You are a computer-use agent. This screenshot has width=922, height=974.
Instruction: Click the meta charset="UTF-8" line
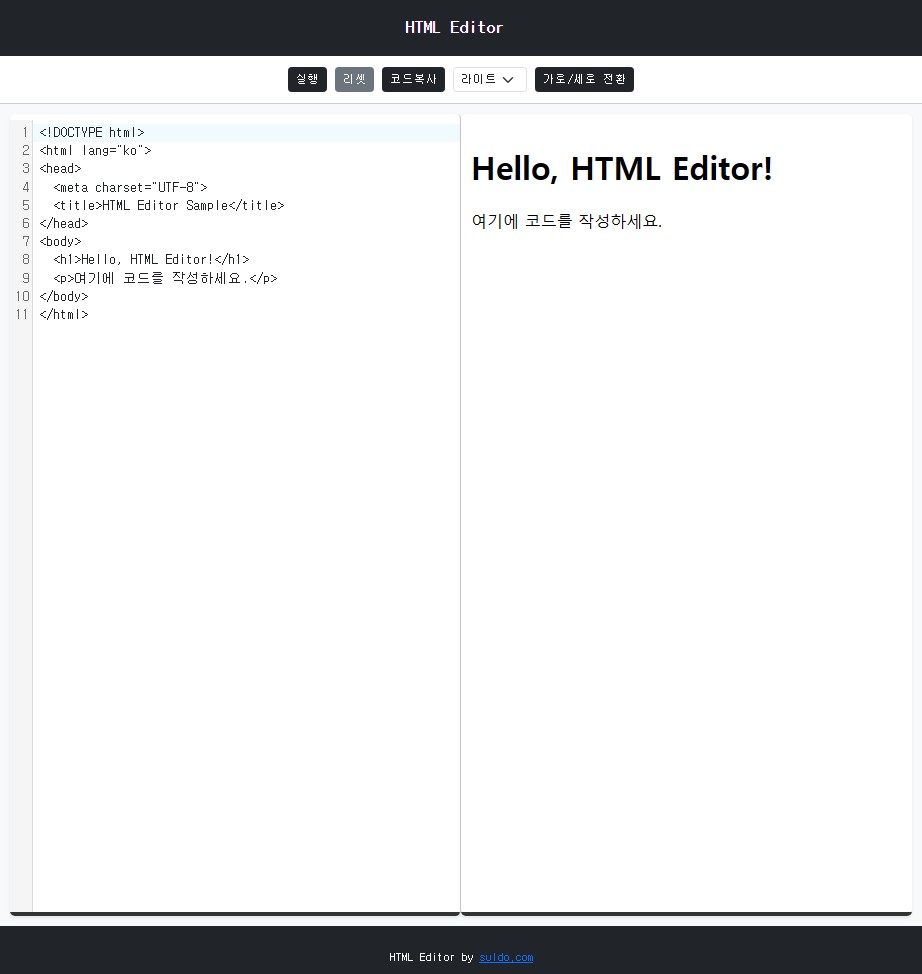point(130,187)
